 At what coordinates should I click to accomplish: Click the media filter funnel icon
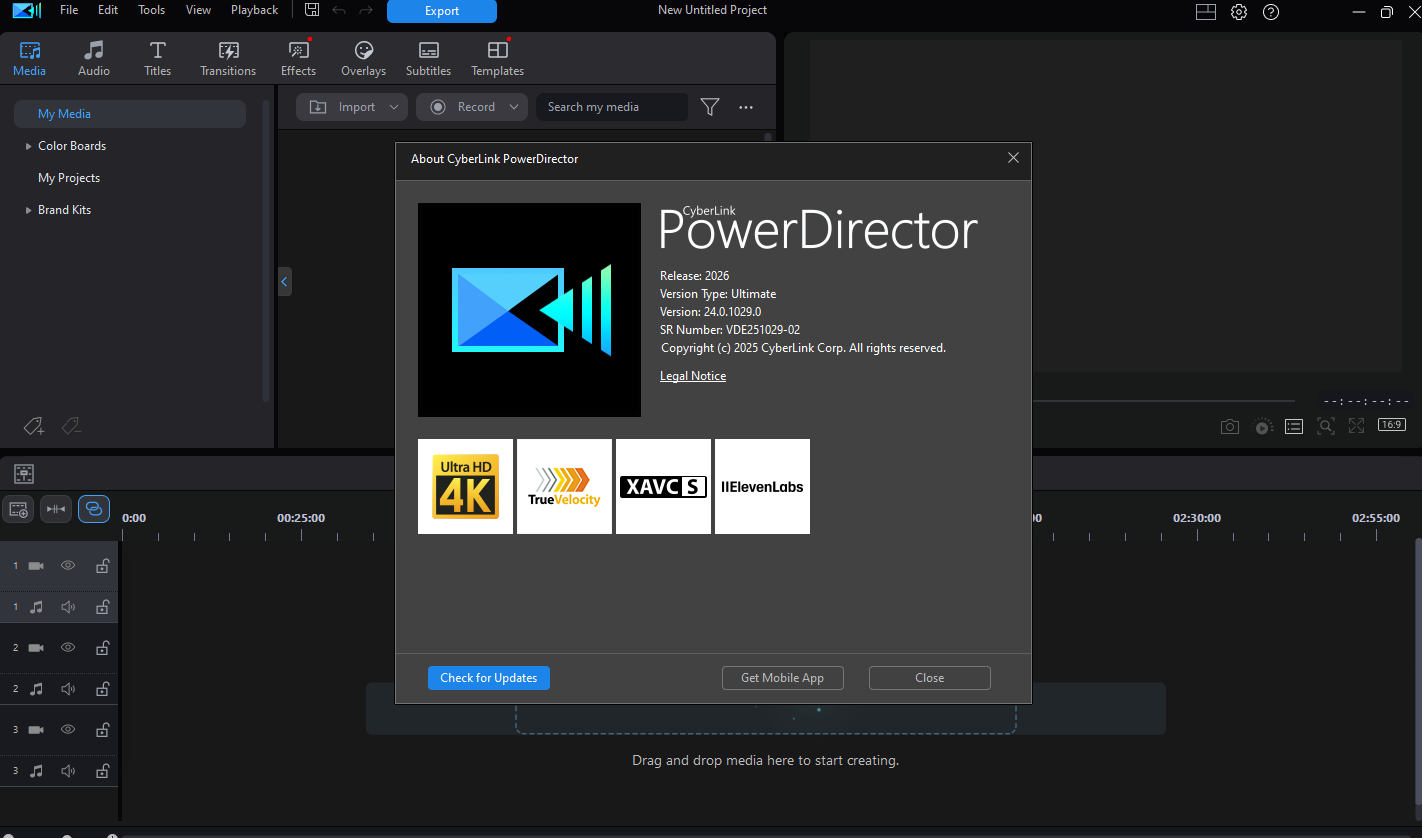[x=710, y=107]
